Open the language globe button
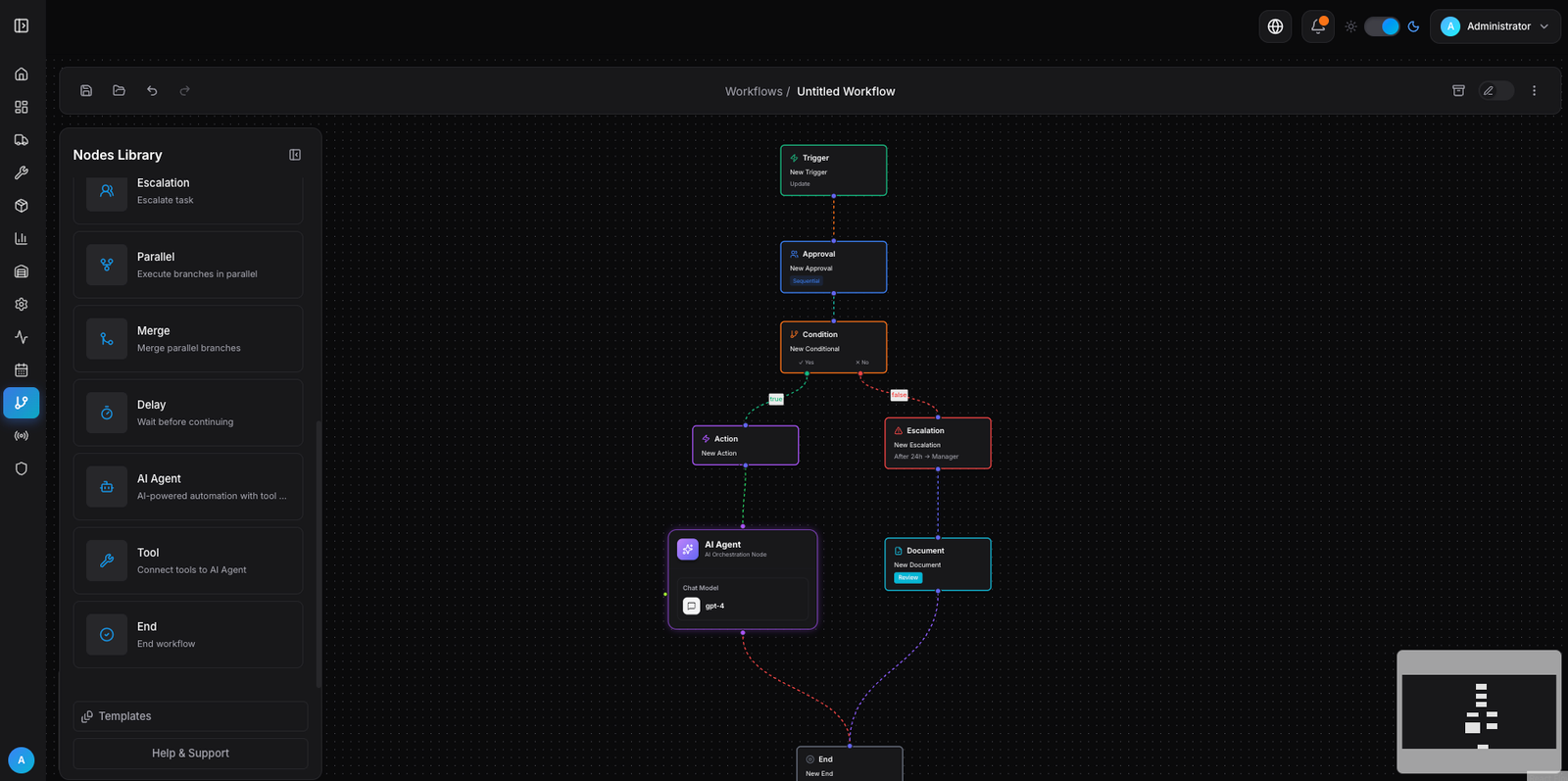The image size is (1568, 781). tap(1275, 26)
